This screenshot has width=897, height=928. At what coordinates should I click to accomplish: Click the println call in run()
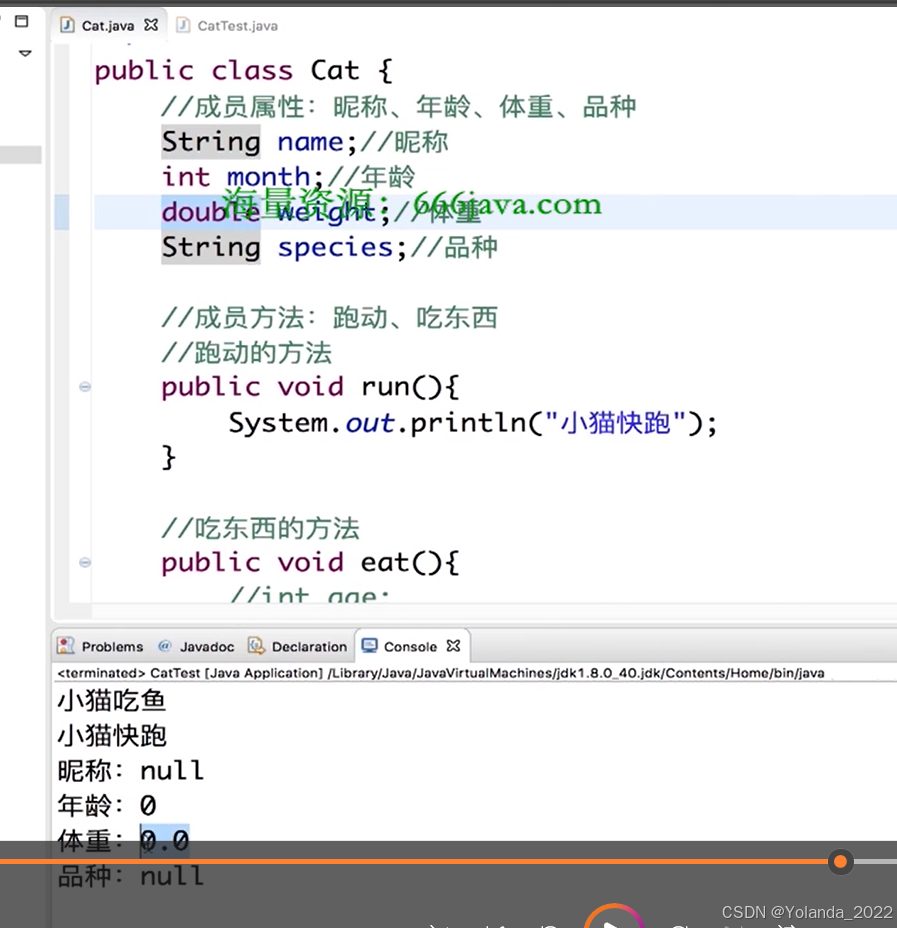[x=468, y=423]
